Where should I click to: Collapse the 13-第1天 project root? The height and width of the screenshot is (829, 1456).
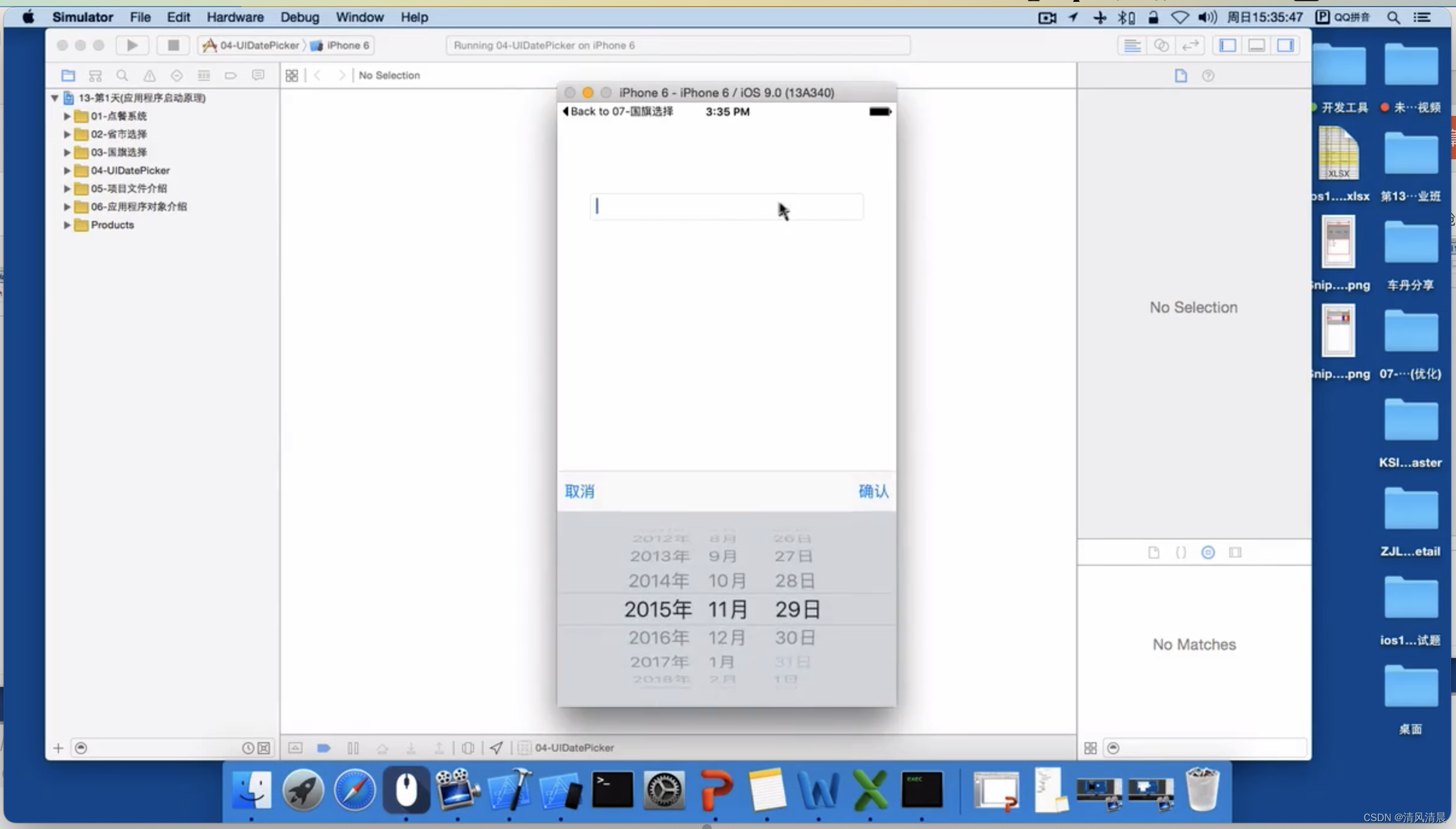tap(55, 98)
